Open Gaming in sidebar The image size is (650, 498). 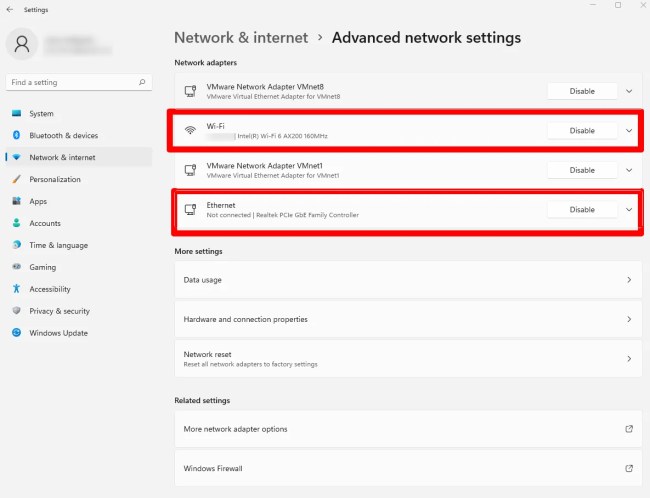pyautogui.click(x=79, y=267)
